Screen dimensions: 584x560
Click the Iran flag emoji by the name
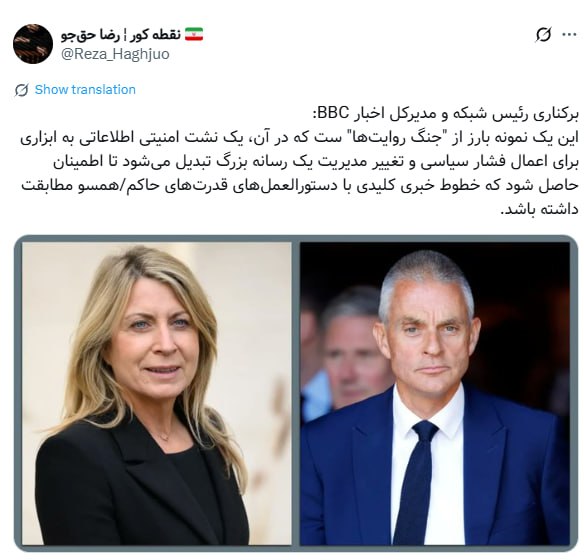point(194,34)
